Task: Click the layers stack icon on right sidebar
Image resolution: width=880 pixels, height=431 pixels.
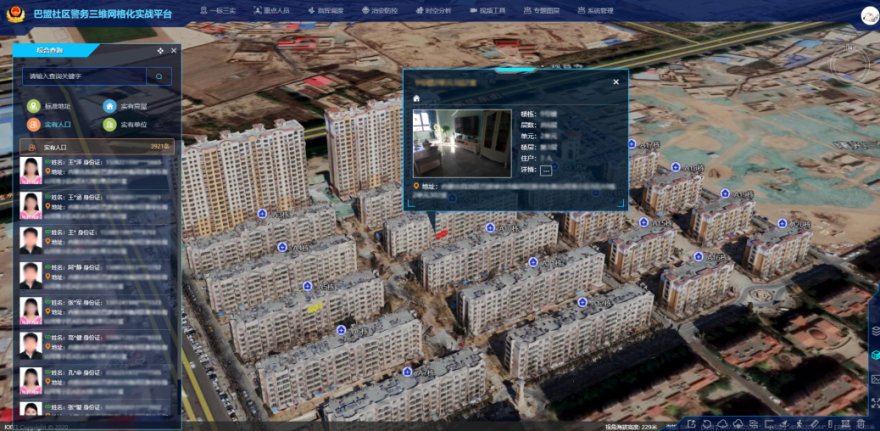Action: [874, 331]
